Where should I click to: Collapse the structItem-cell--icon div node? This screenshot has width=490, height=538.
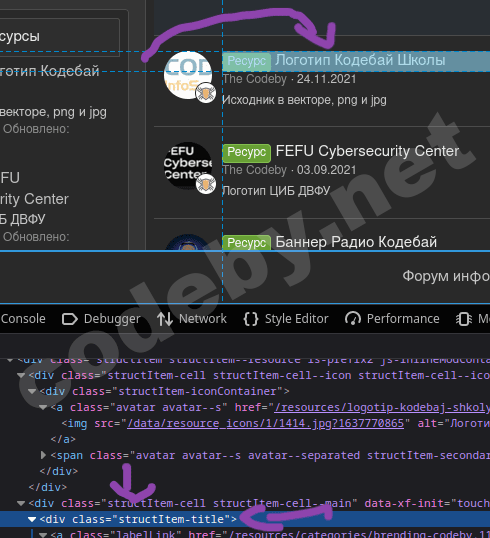[x=21, y=375]
